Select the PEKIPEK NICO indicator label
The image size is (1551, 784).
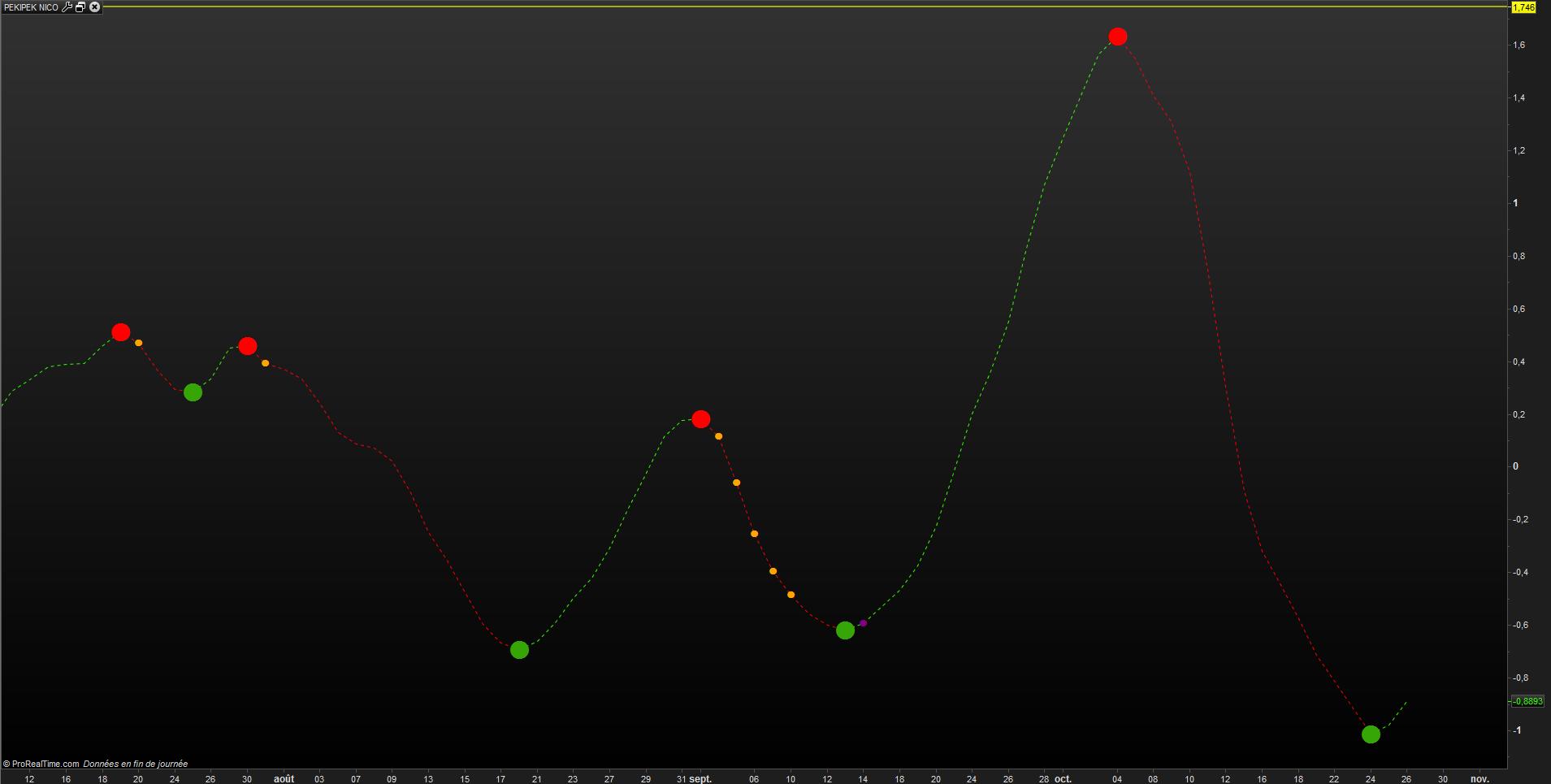pos(32,7)
